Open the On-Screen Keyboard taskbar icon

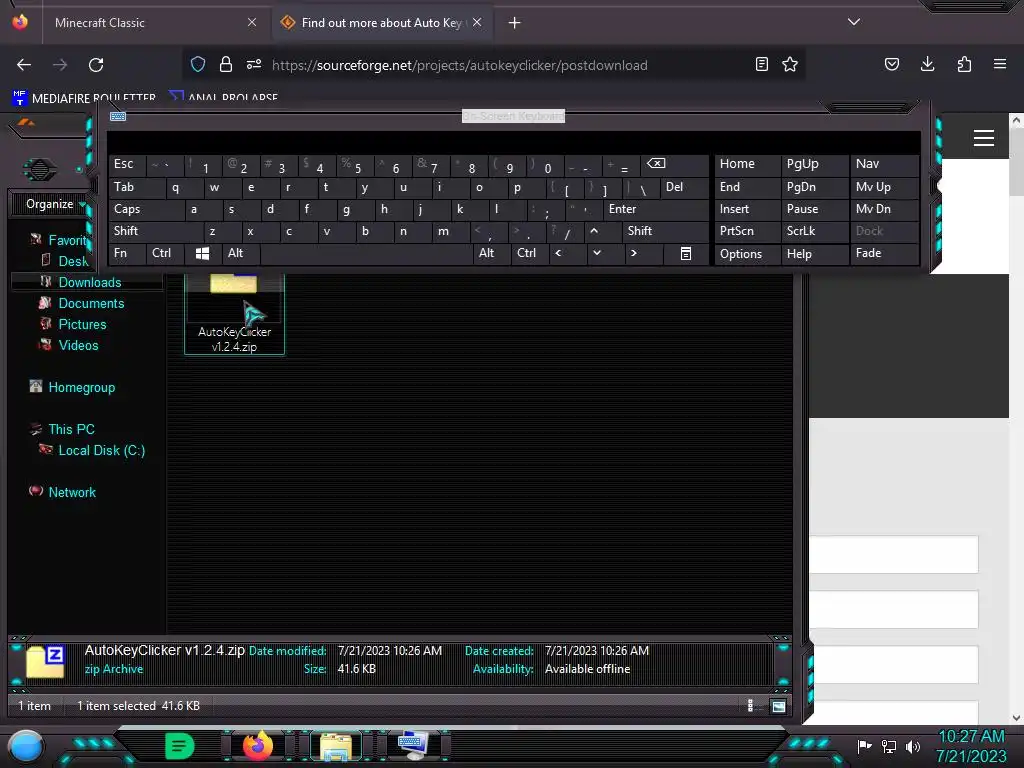click(x=412, y=745)
